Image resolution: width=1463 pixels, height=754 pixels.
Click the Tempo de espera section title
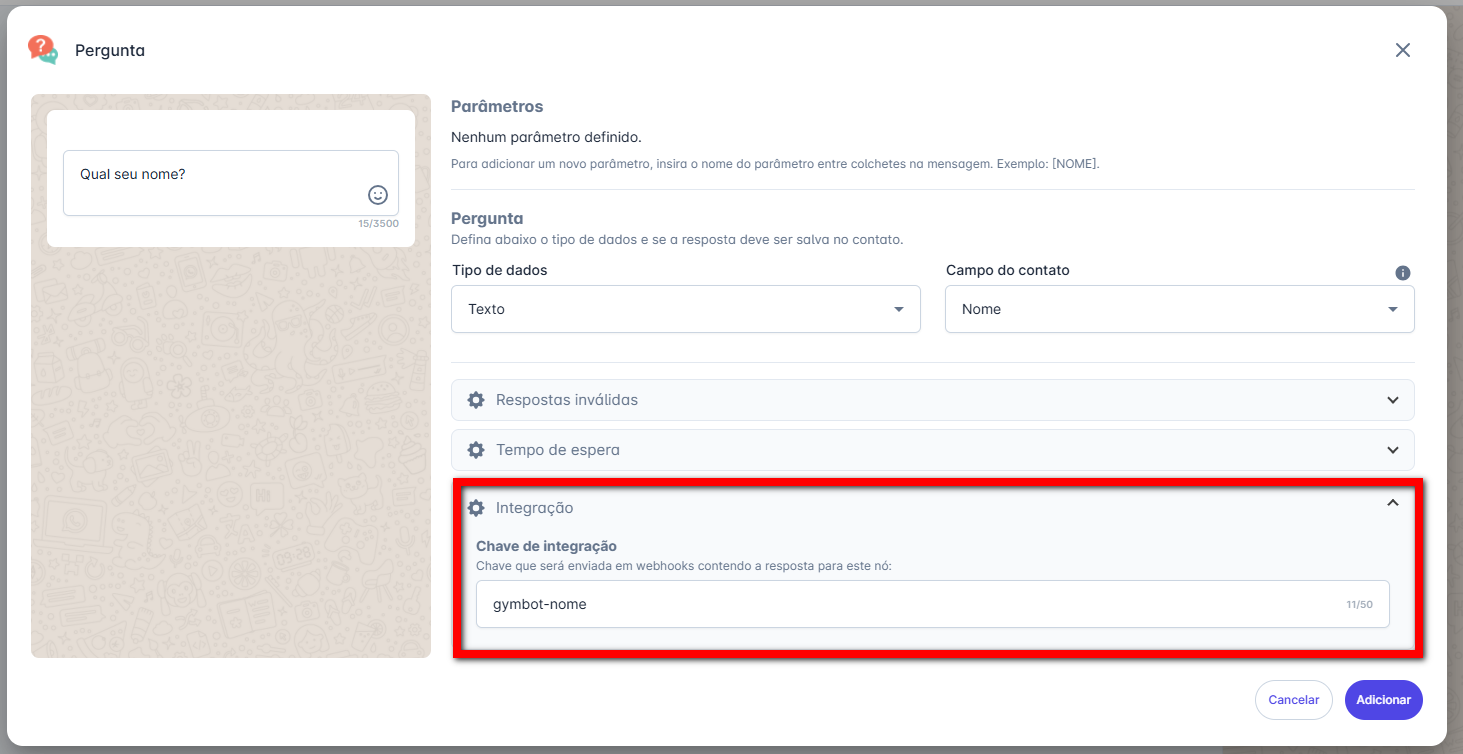(557, 450)
